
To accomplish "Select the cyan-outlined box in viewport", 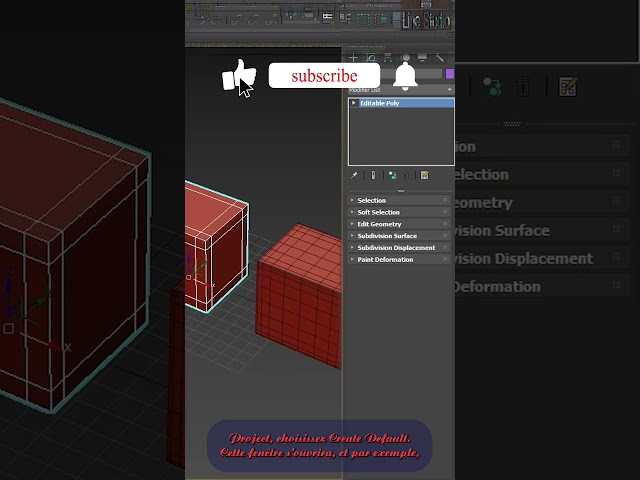I will click(216, 249).
